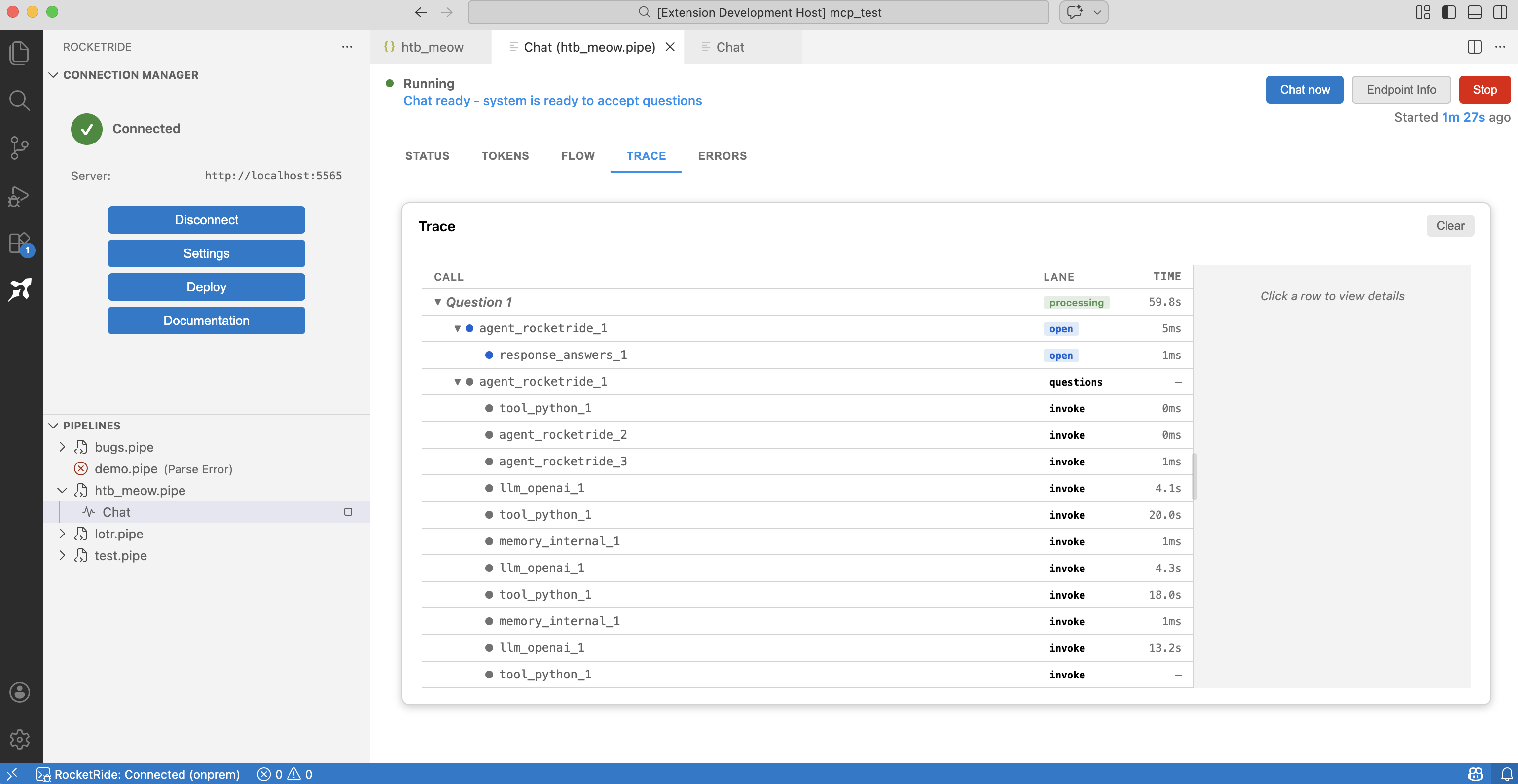Switch to the TOKENS tab
This screenshot has width=1518, height=784.
(x=505, y=155)
